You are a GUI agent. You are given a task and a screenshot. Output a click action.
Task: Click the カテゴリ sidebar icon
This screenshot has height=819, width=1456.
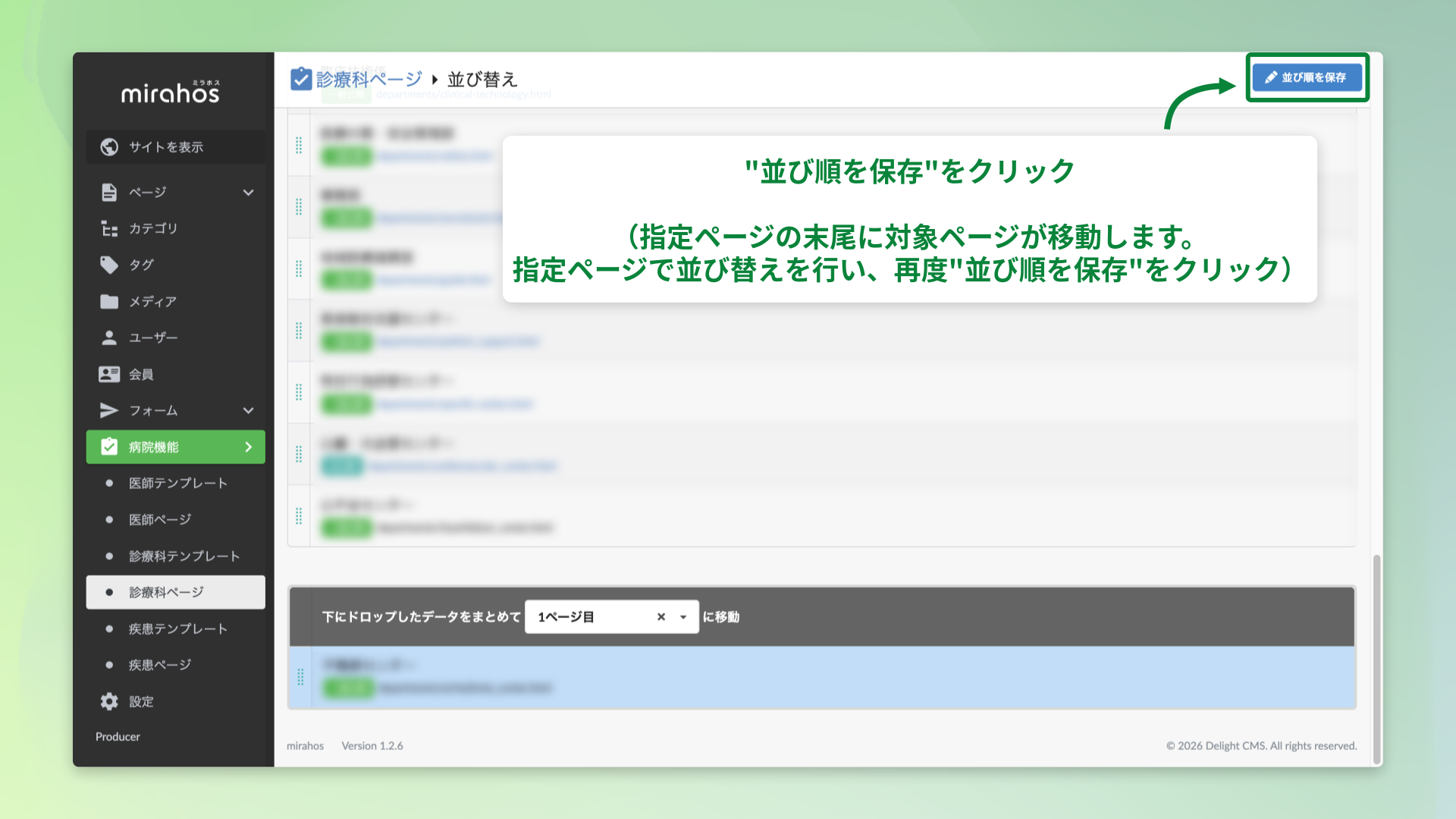pyautogui.click(x=108, y=228)
